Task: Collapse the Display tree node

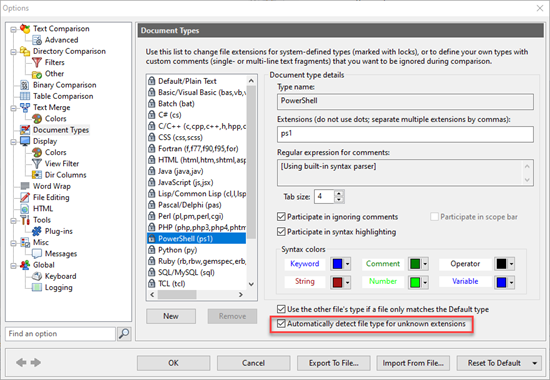Action: [x=13, y=142]
